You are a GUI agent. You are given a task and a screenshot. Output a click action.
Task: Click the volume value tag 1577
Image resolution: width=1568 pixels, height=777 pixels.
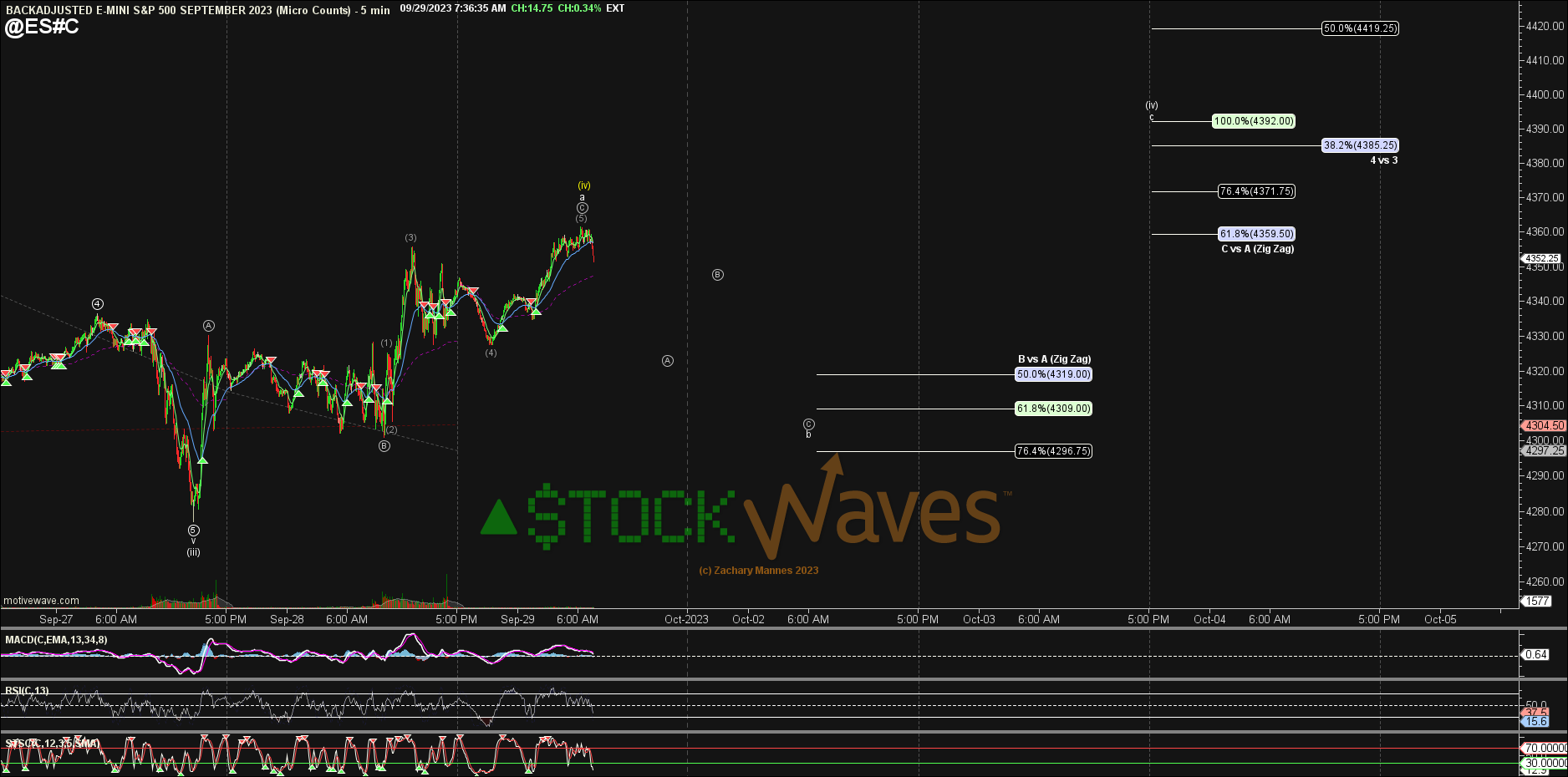(1537, 601)
